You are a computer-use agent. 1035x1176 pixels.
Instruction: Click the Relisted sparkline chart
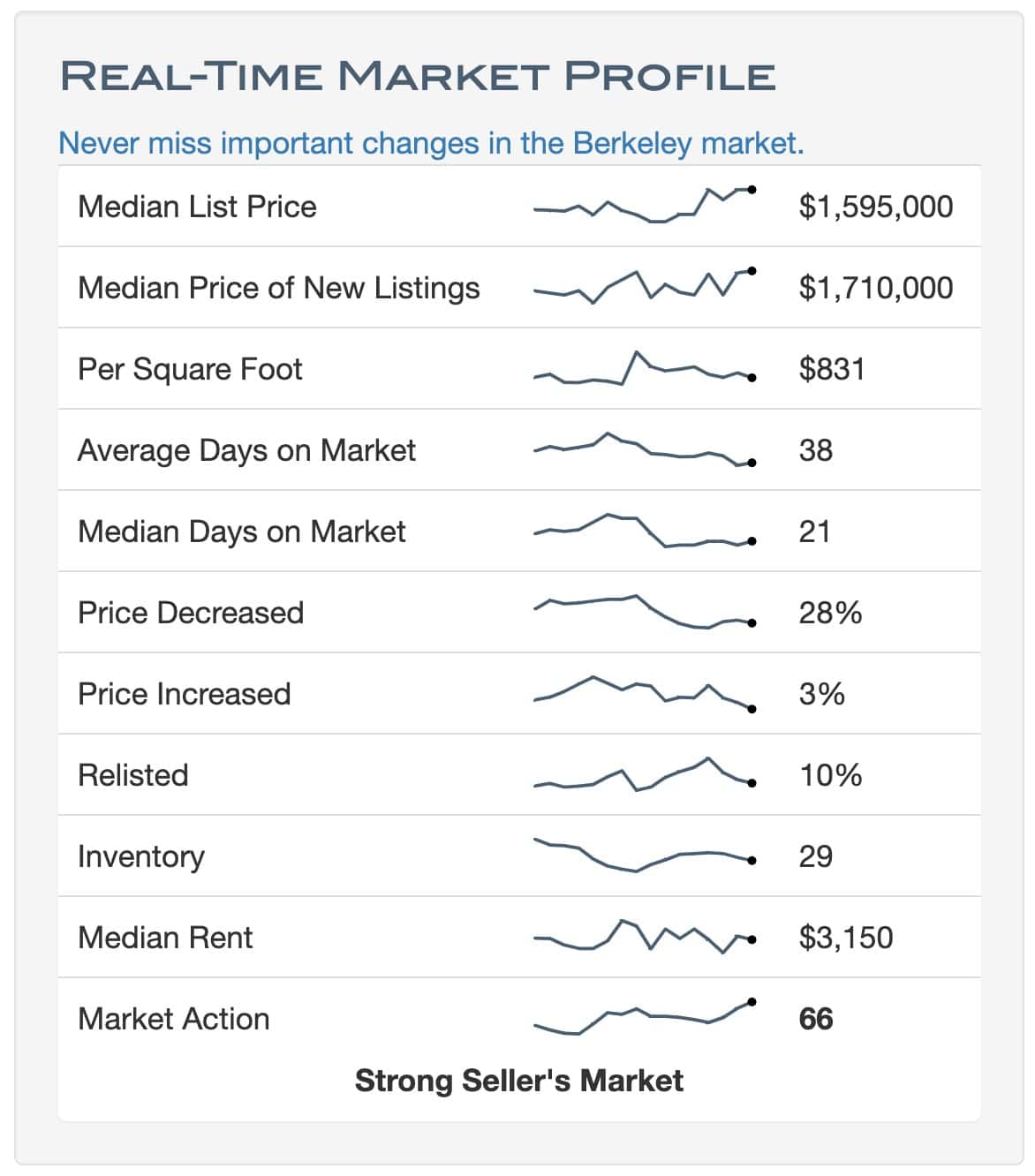645,774
